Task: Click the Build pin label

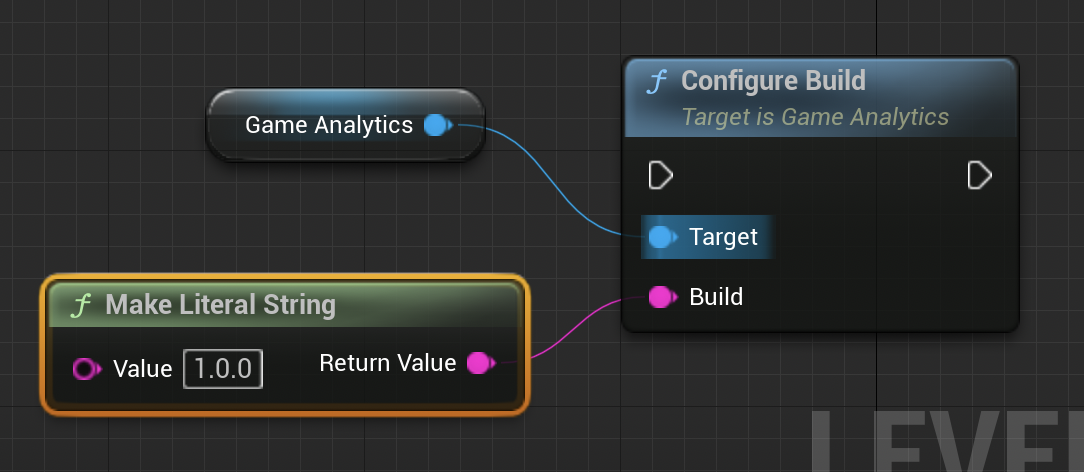Action: (716, 297)
